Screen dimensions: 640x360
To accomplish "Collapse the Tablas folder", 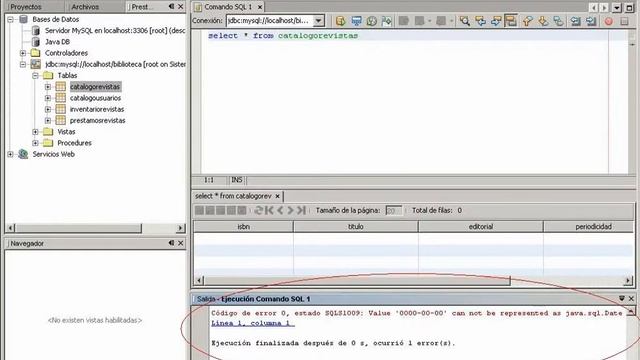I will (x=36, y=76).
